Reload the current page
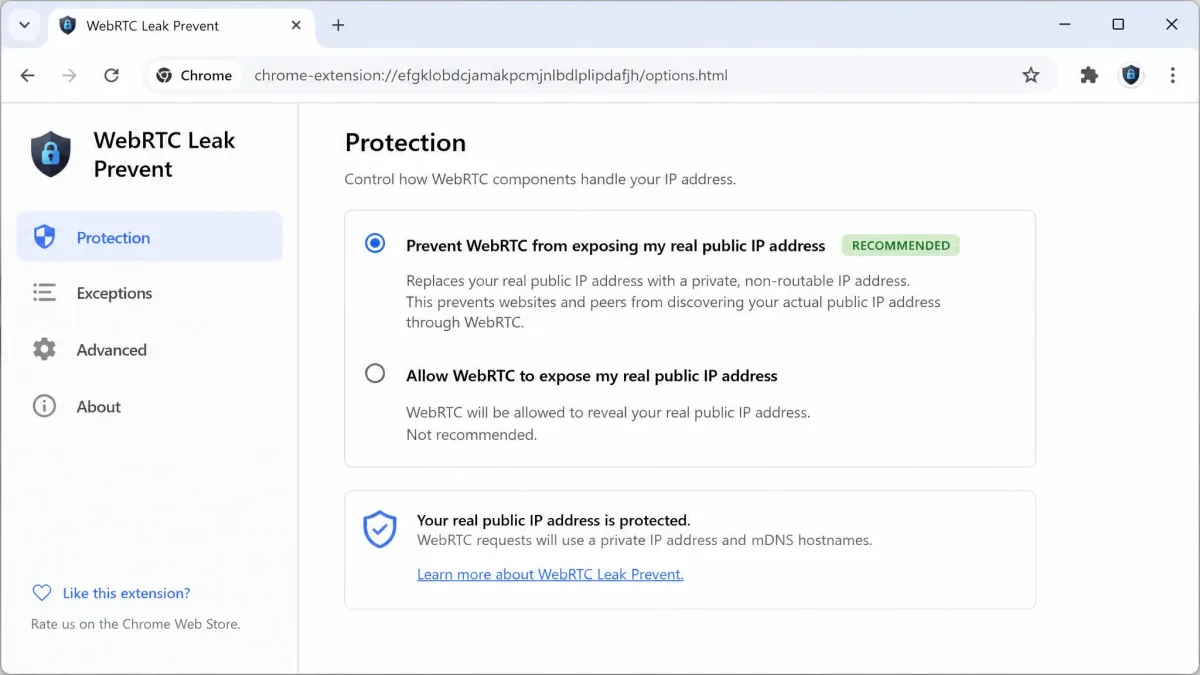1200x675 pixels. 112,75
